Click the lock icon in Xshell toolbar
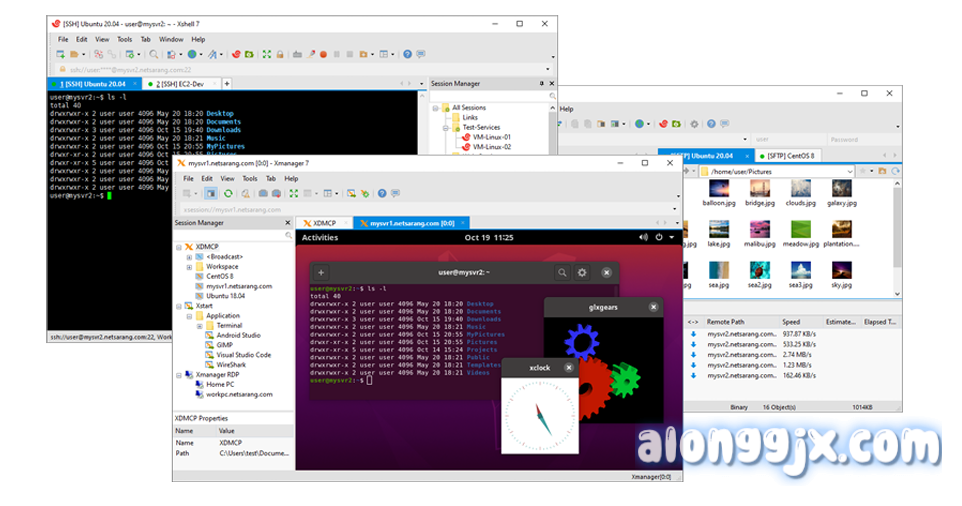Viewport: 962px width, 506px height. [x=281, y=54]
